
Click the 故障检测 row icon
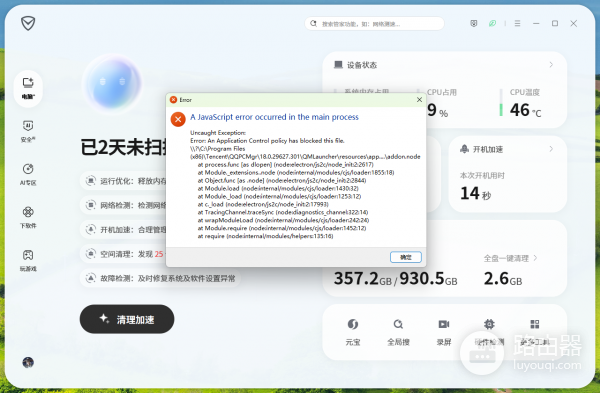pyautogui.click(x=90, y=278)
